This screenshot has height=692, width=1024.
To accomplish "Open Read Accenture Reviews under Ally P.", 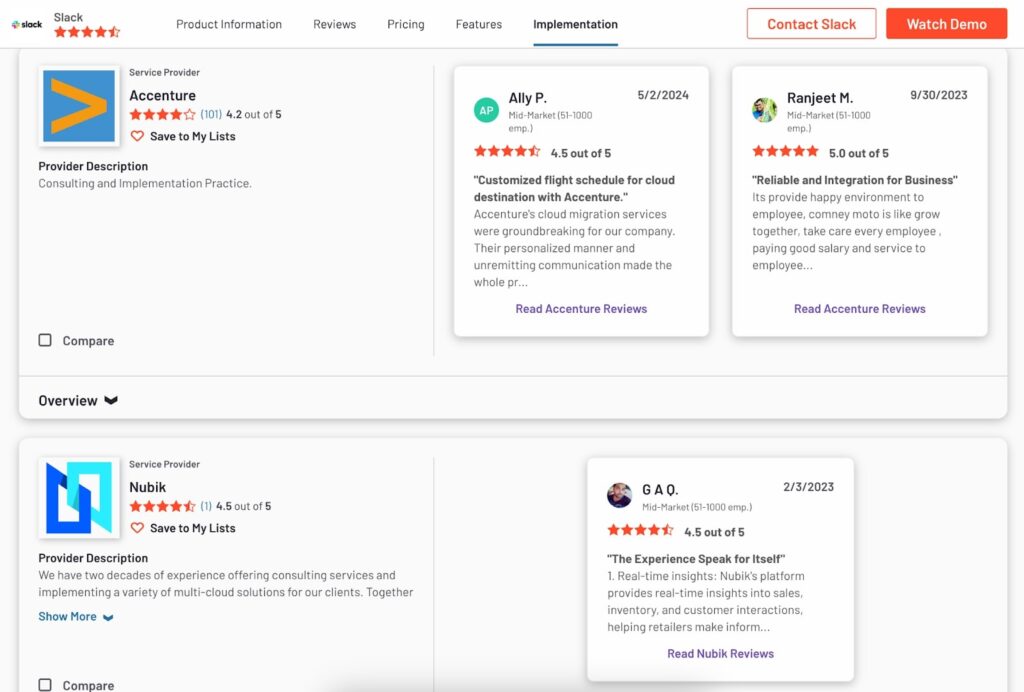I will tap(581, 309).
